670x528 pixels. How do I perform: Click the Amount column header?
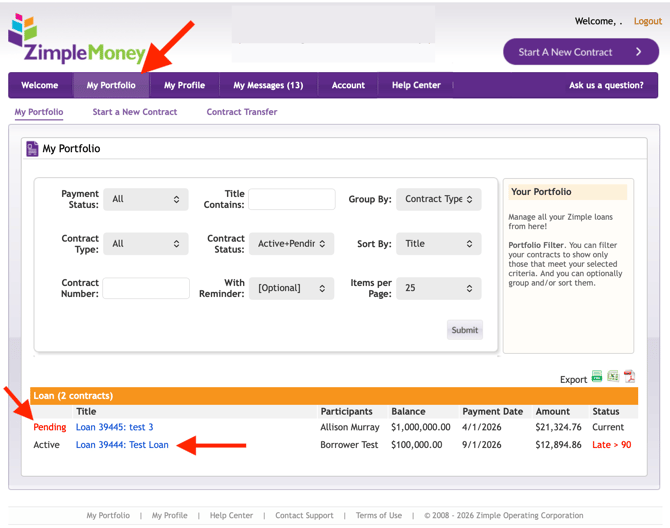552,411
